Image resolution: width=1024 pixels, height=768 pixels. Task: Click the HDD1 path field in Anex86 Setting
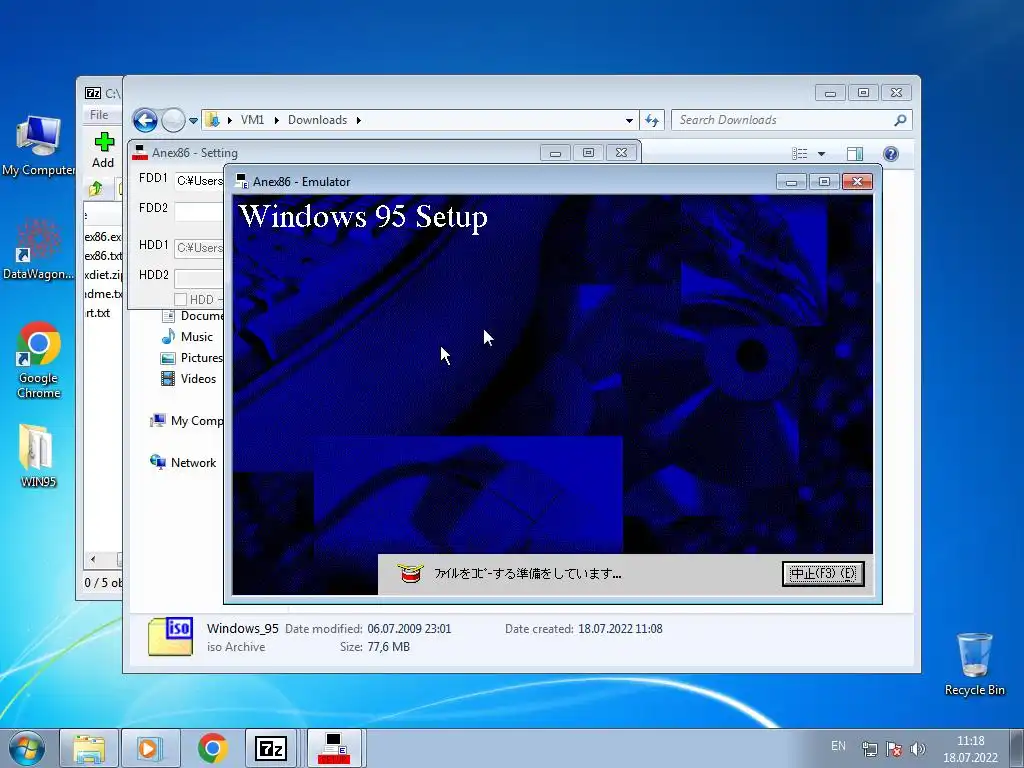pyautogui.click(x=199, y=248)
